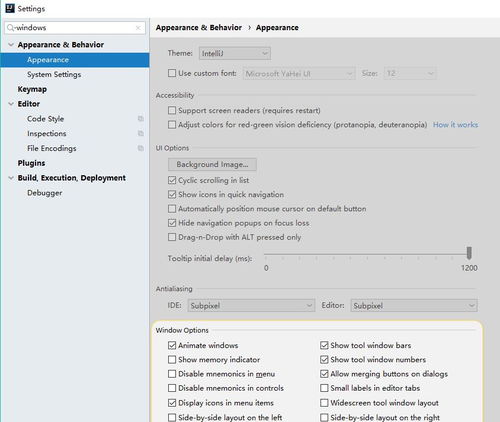
Task: Open the Theme dropdown
Action: (x=235, y=53)
